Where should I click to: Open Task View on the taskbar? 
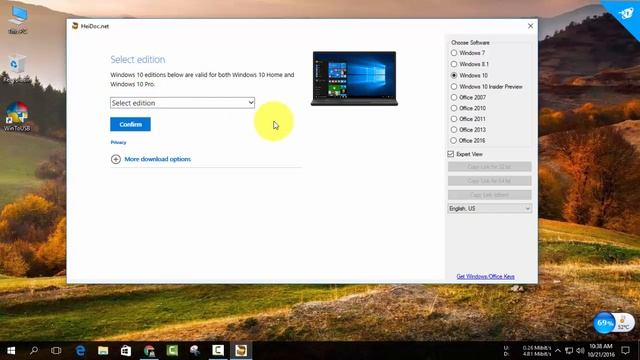coord(56,350)
